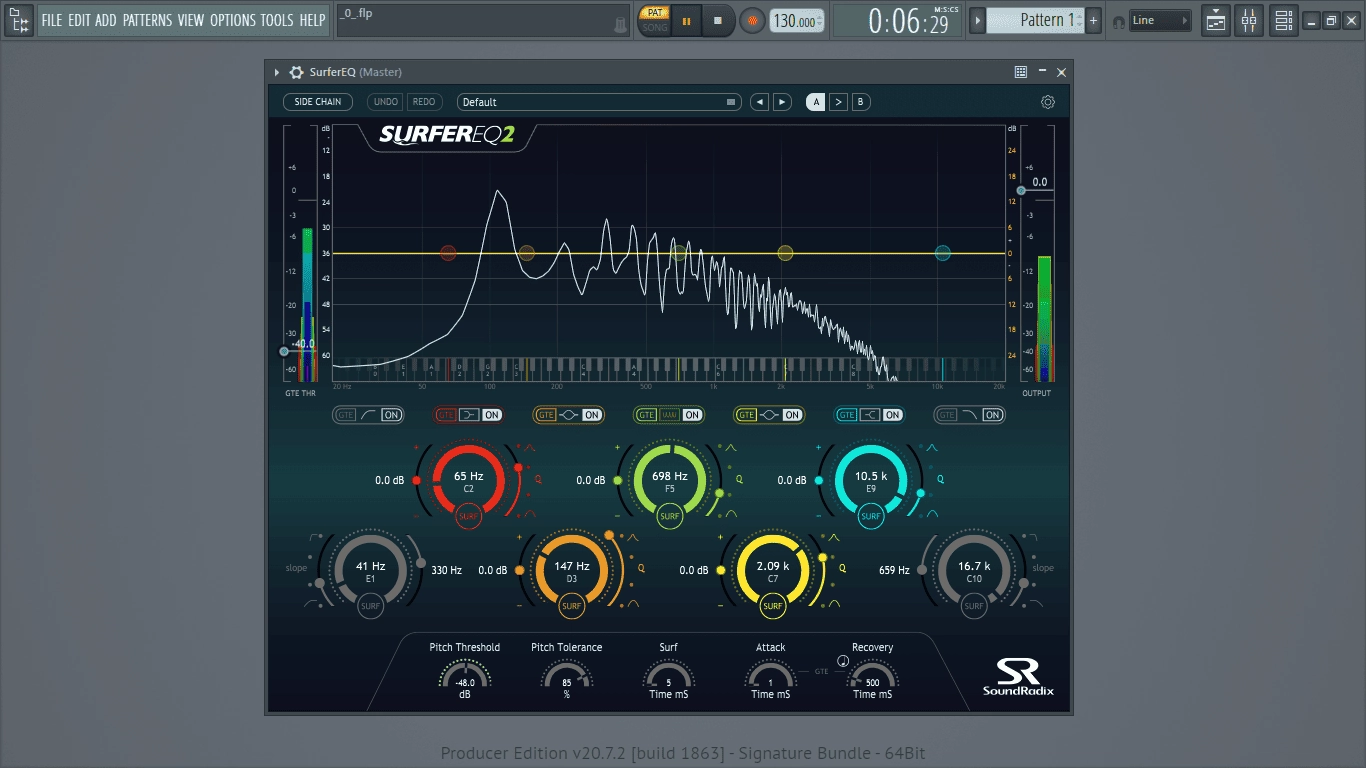Open the playlist view icon
Viewport: 1366px width, 768px height.
point(1216,20)
